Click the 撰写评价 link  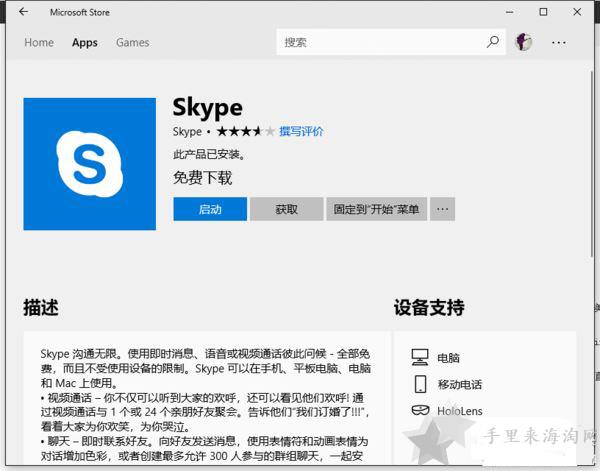[x=301, y=131]
